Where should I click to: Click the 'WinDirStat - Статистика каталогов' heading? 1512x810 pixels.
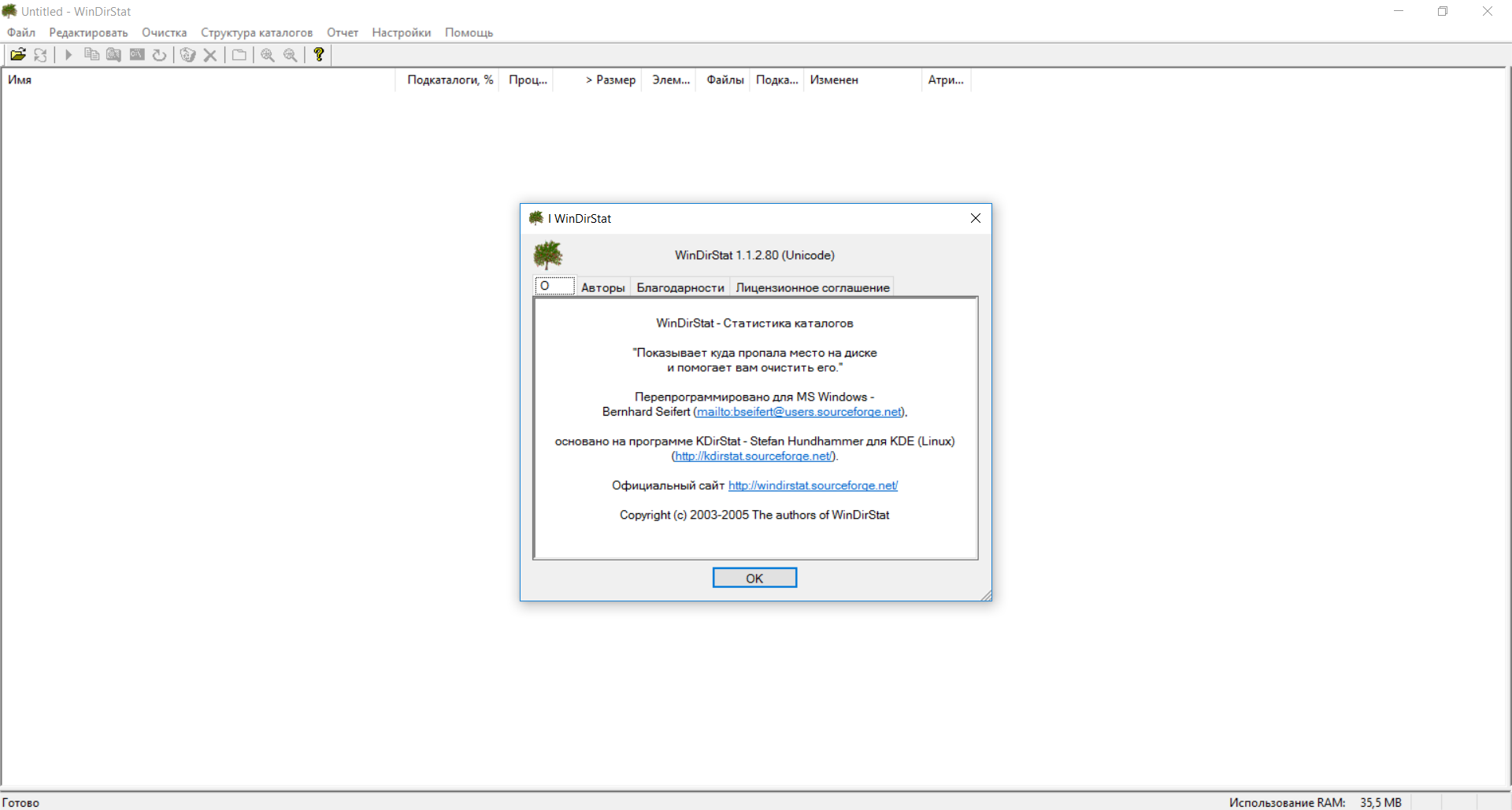point(754,323)
